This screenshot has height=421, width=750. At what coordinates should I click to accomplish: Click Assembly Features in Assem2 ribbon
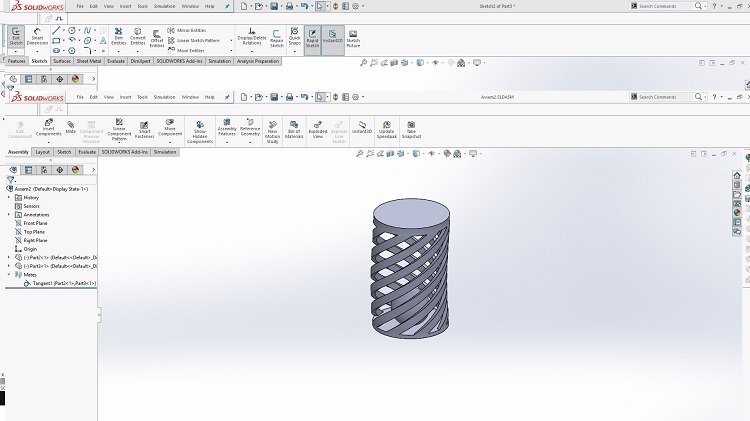pyautogui.click(x=227, y=127)
